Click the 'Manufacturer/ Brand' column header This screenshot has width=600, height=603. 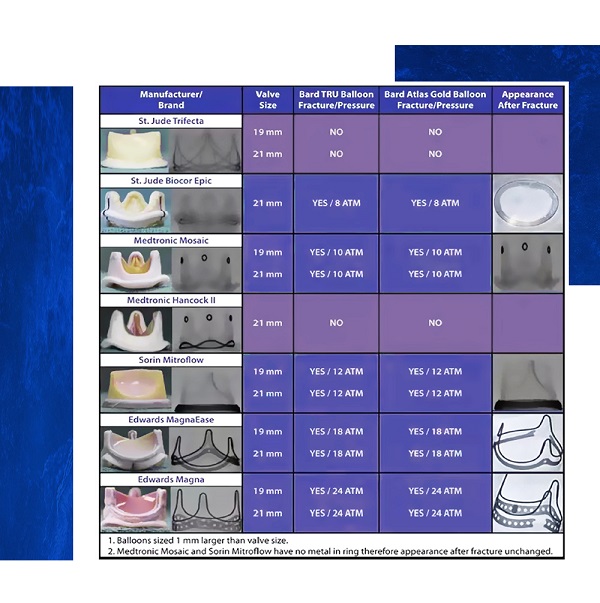click(x=171, y=100)
